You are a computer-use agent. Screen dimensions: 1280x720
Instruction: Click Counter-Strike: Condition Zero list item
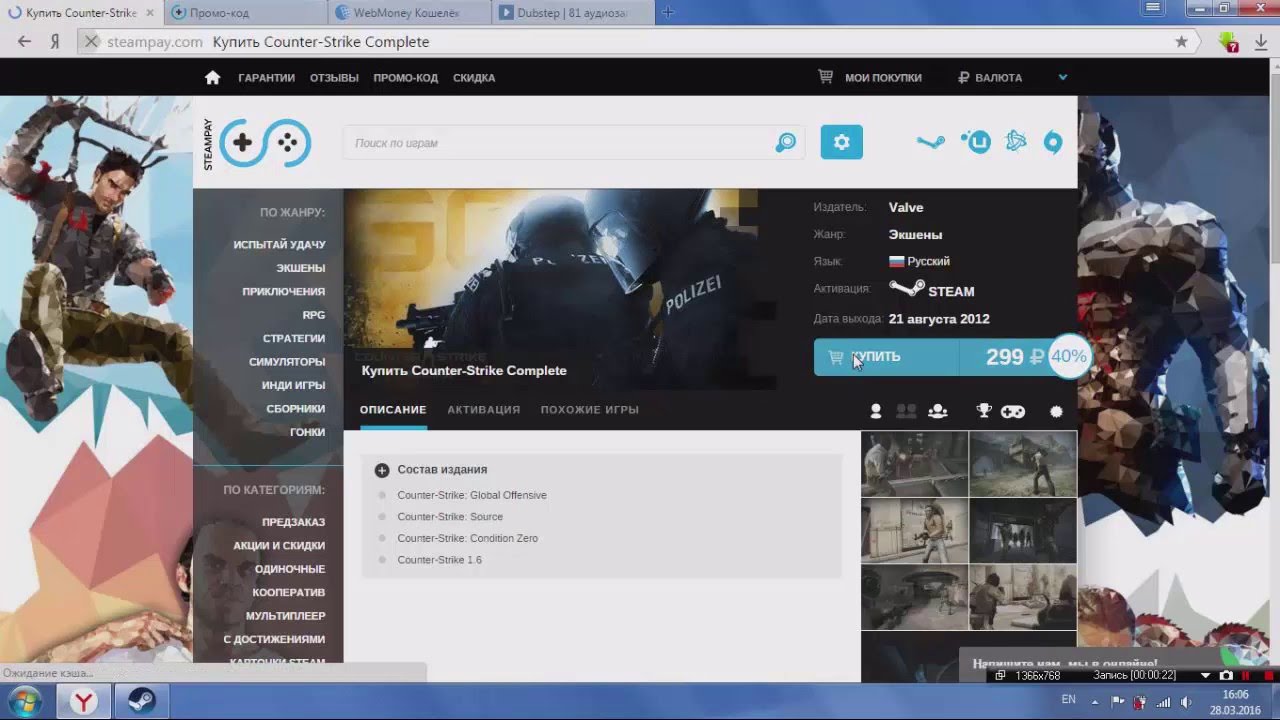coord(467,538)
